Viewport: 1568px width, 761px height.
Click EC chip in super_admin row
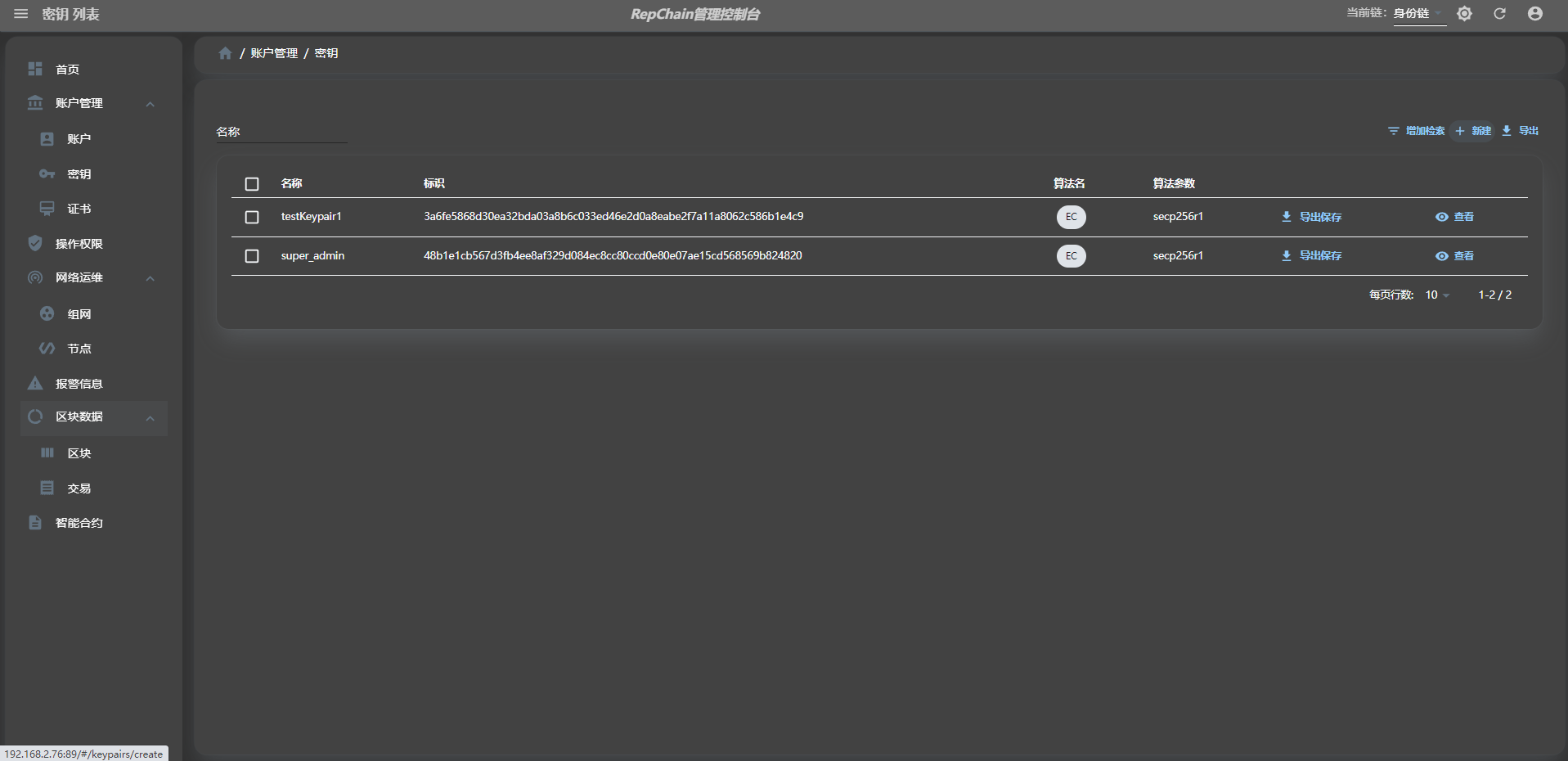click(x=1072, y=256)
